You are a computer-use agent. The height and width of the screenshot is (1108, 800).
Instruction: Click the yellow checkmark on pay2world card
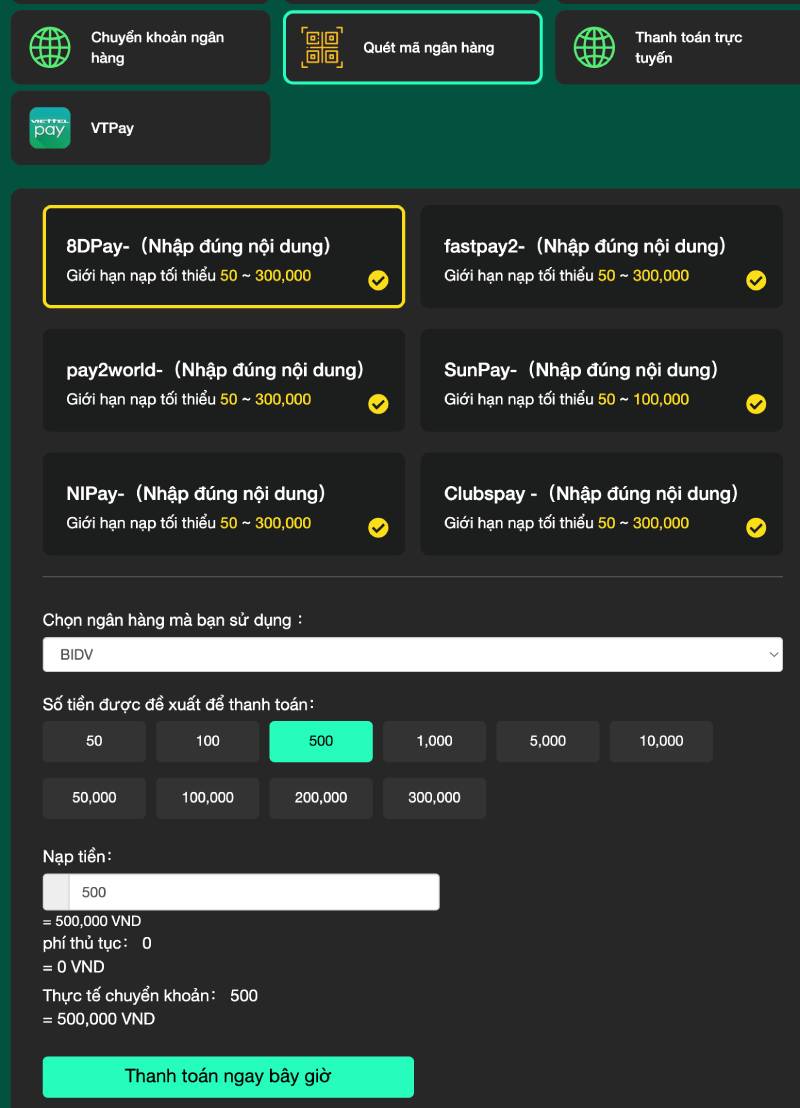click(x=378, y=404)
